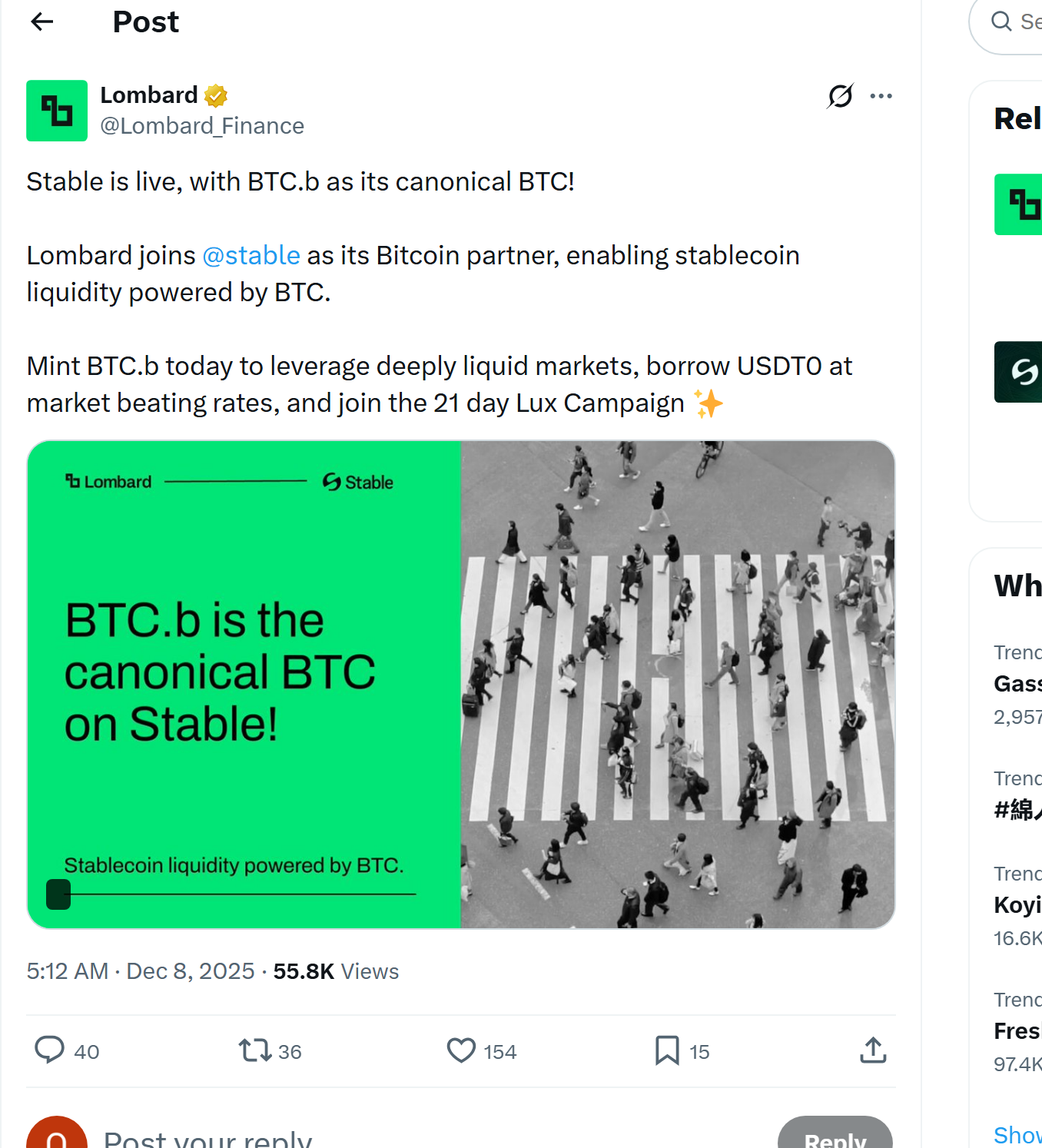This screenshot has height=1148, width=1042.
Task: Open Lombard's profile avatar
Action: coord(57,111)
